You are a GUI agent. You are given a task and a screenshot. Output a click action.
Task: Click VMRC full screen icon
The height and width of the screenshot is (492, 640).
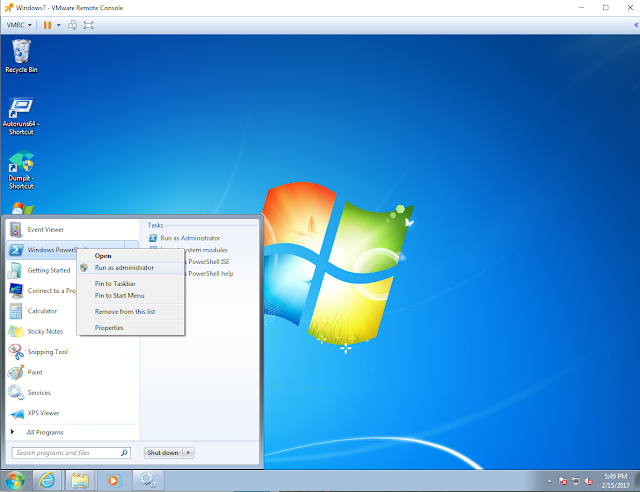tap(89, 25)
